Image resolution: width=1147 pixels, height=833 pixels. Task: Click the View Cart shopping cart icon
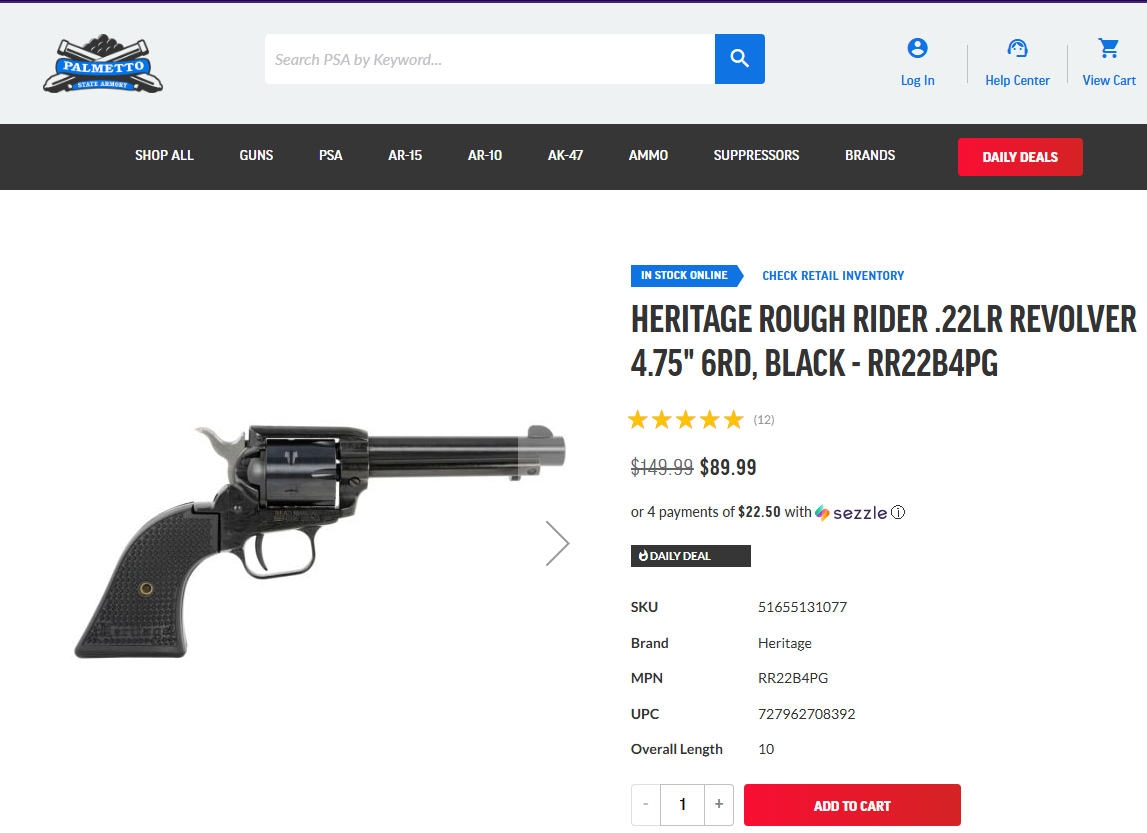1109,48
